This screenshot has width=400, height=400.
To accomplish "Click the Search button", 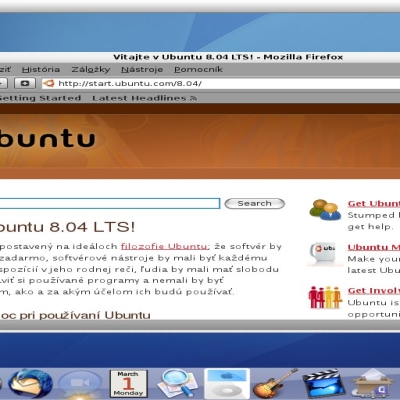I will point(255,203).
